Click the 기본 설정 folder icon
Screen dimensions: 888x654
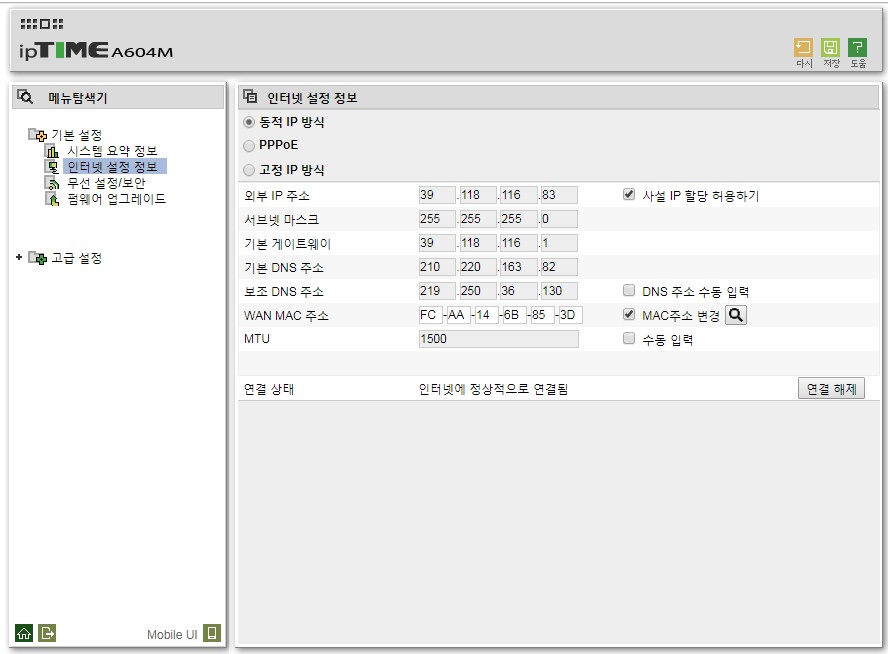pyautogui.click(x=37, y=135)
